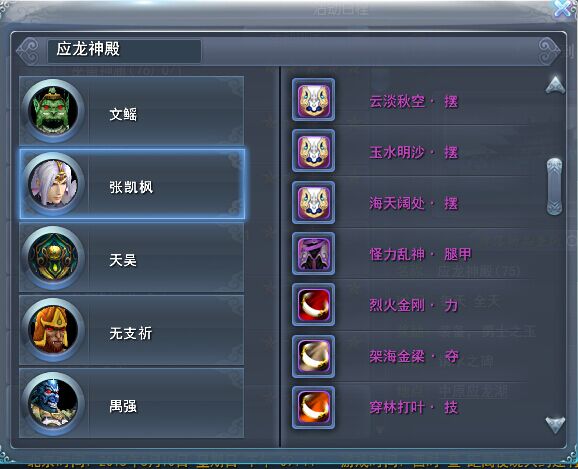Open the 海天阔处·摆 loot name
The width and height of the screenshot is (578, 469).
point(414,203)
